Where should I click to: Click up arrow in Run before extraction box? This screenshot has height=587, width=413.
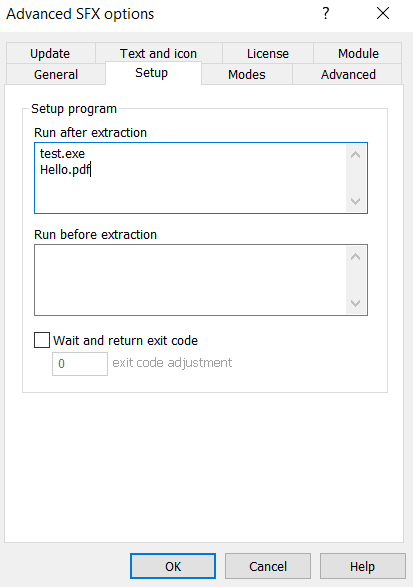[x=355, y=257]
